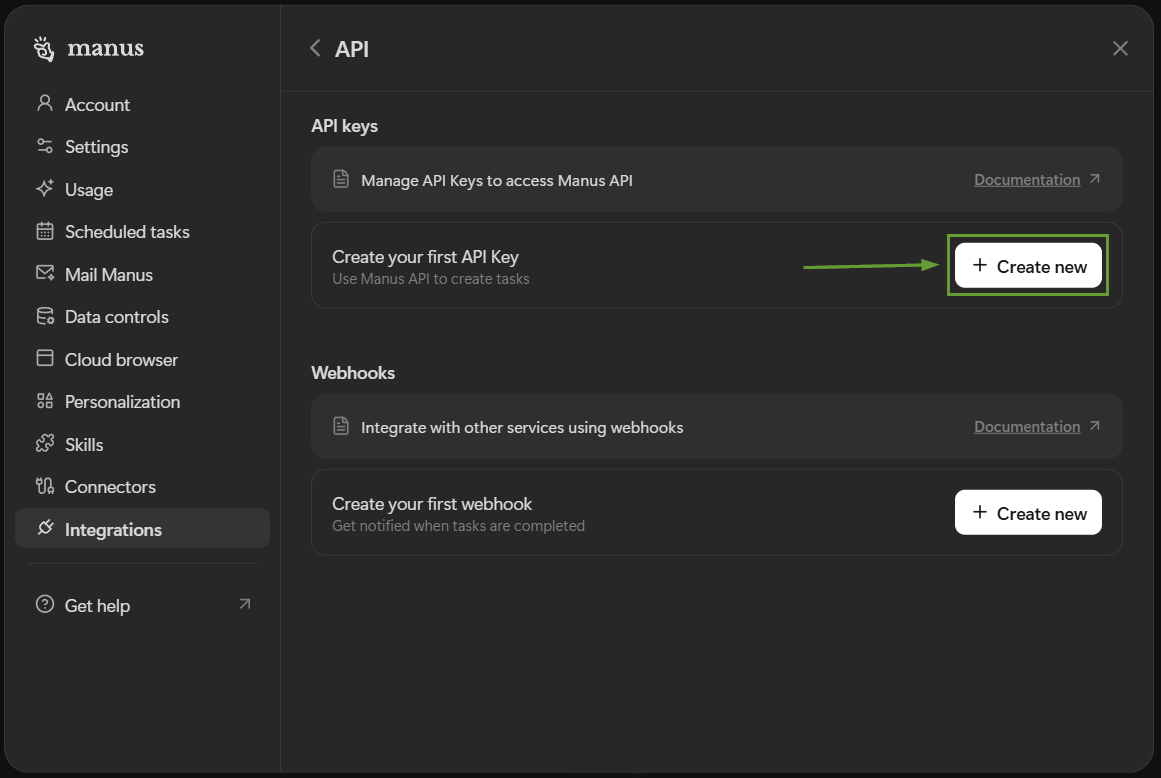Screen dimensions: 1161x778
Task: Click the Personalization grid icon
Action: click(44, 401)
